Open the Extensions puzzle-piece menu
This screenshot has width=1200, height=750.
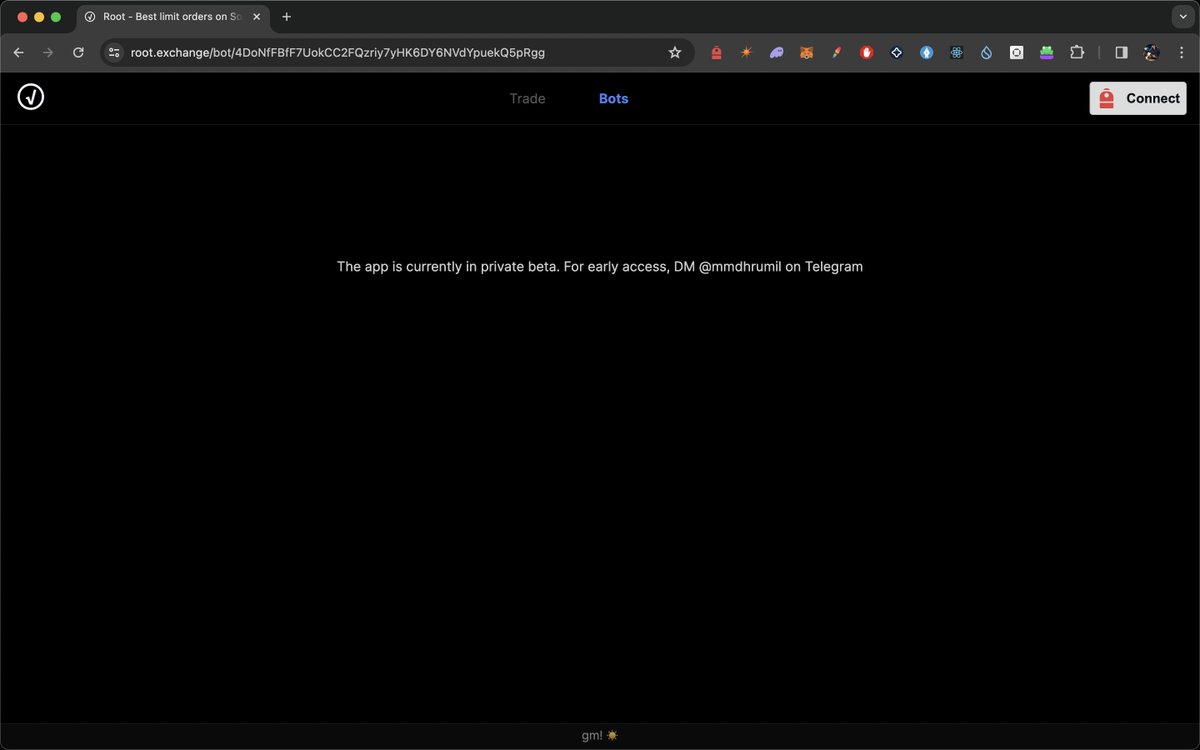[x=1077, y=53]
